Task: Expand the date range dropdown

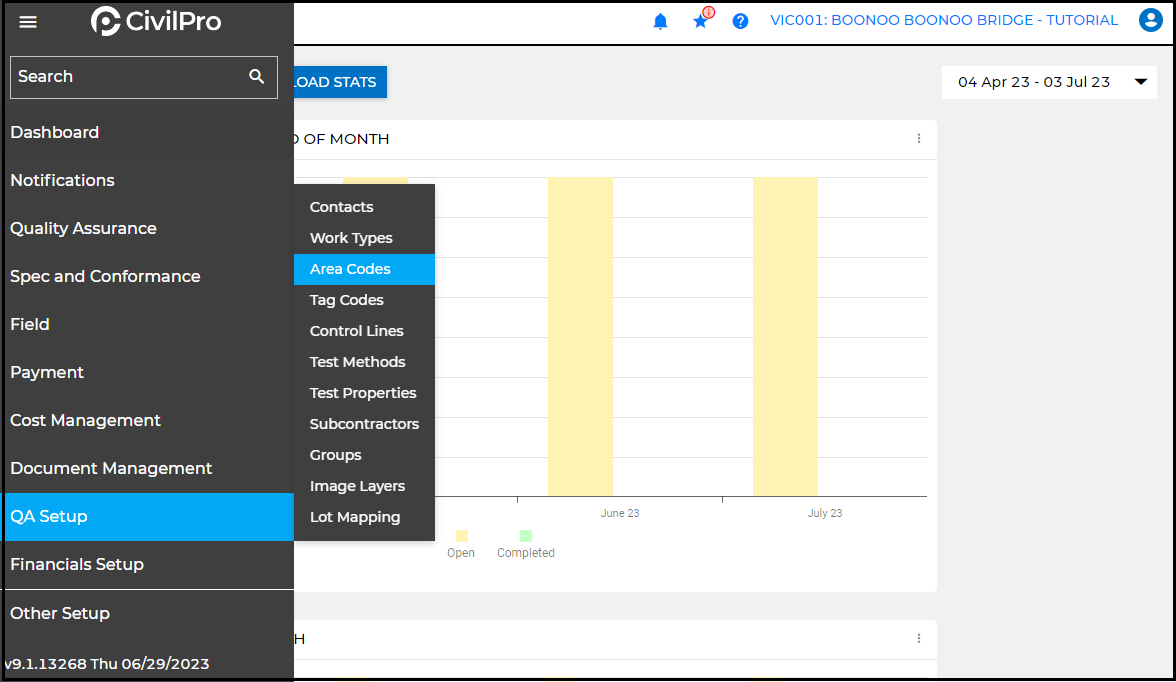Action: click(x=1140, y=82)
